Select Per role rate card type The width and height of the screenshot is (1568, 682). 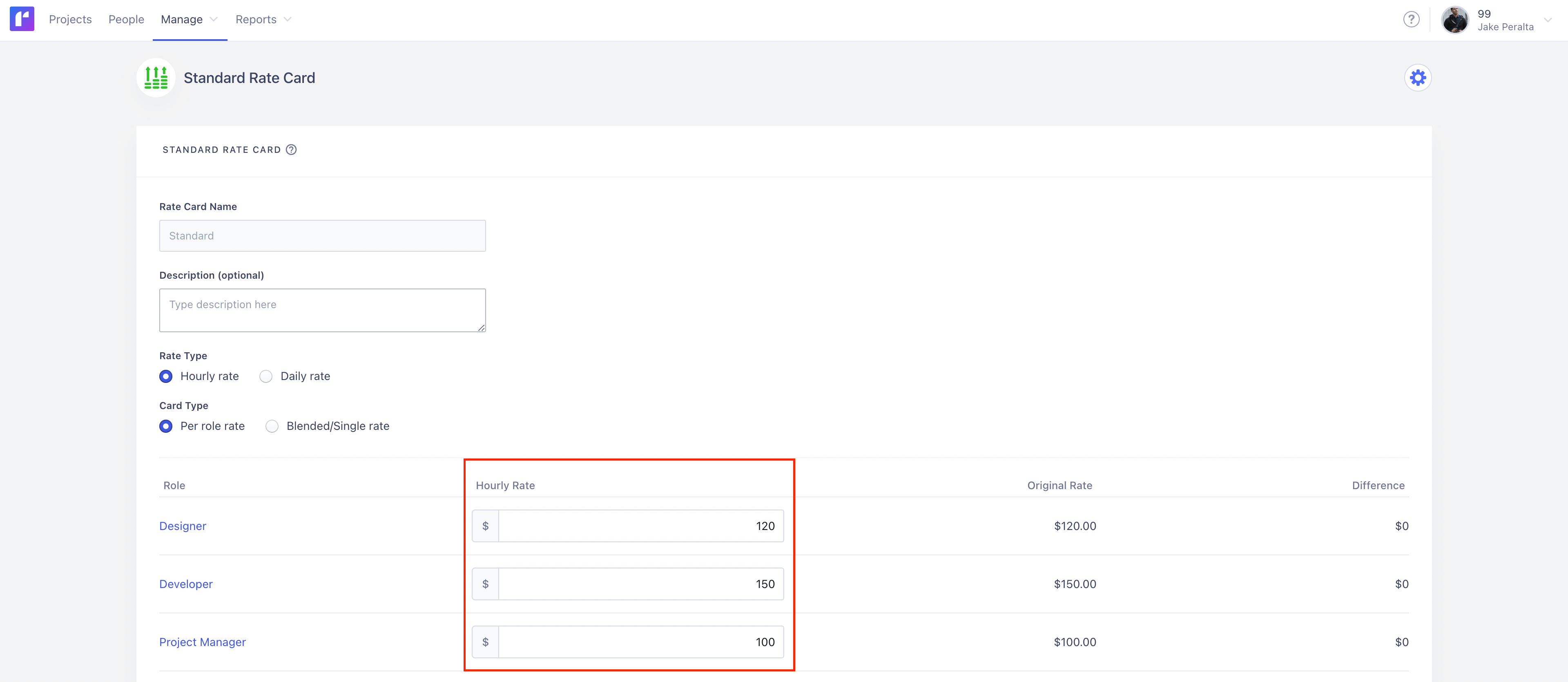pyautogui.click(x=165, y=426)
